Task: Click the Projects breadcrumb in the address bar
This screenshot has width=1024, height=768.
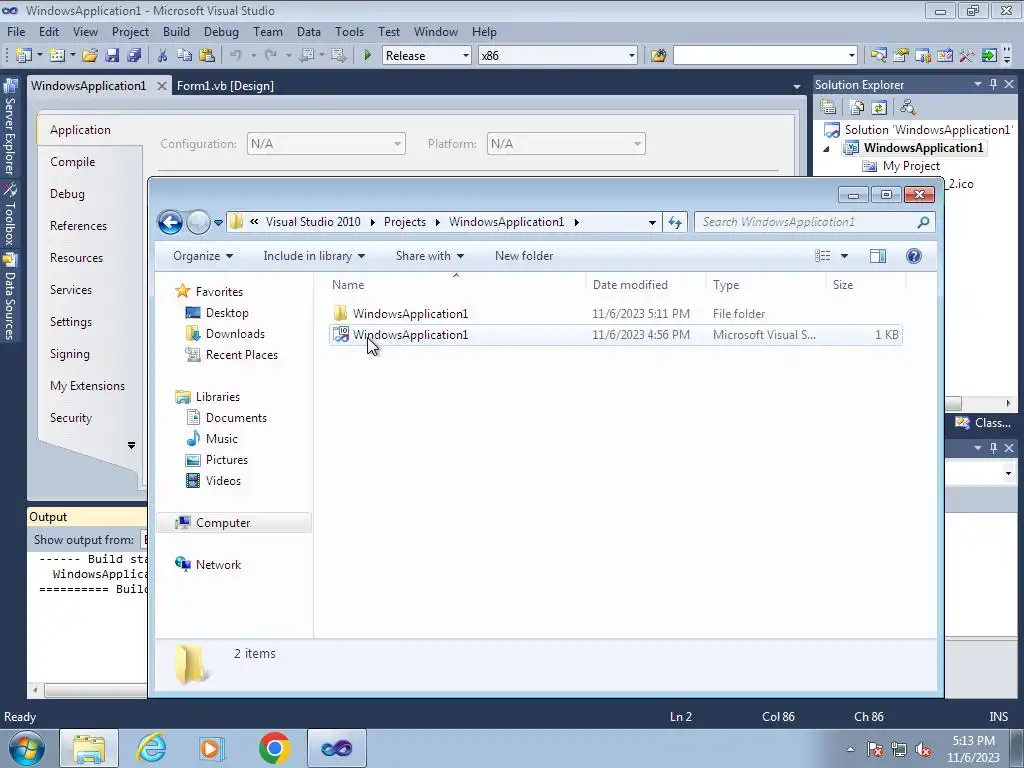Action: [405, 222]
